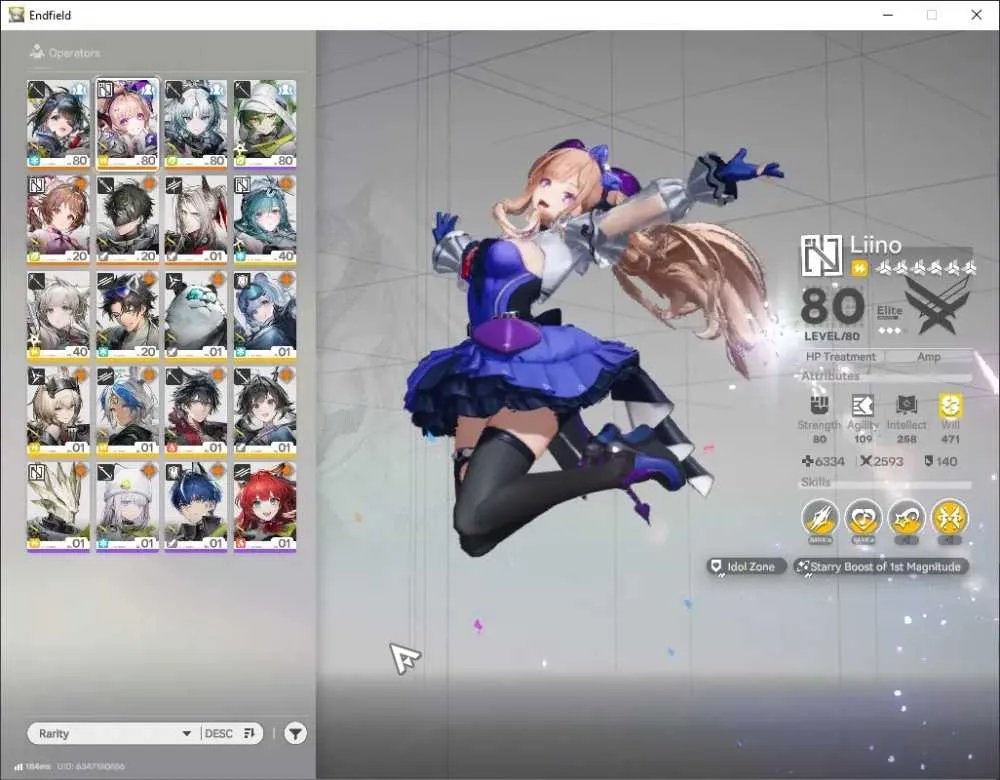Click the Will value 471
Screen dimensions: 1000x780
(950, 439)
